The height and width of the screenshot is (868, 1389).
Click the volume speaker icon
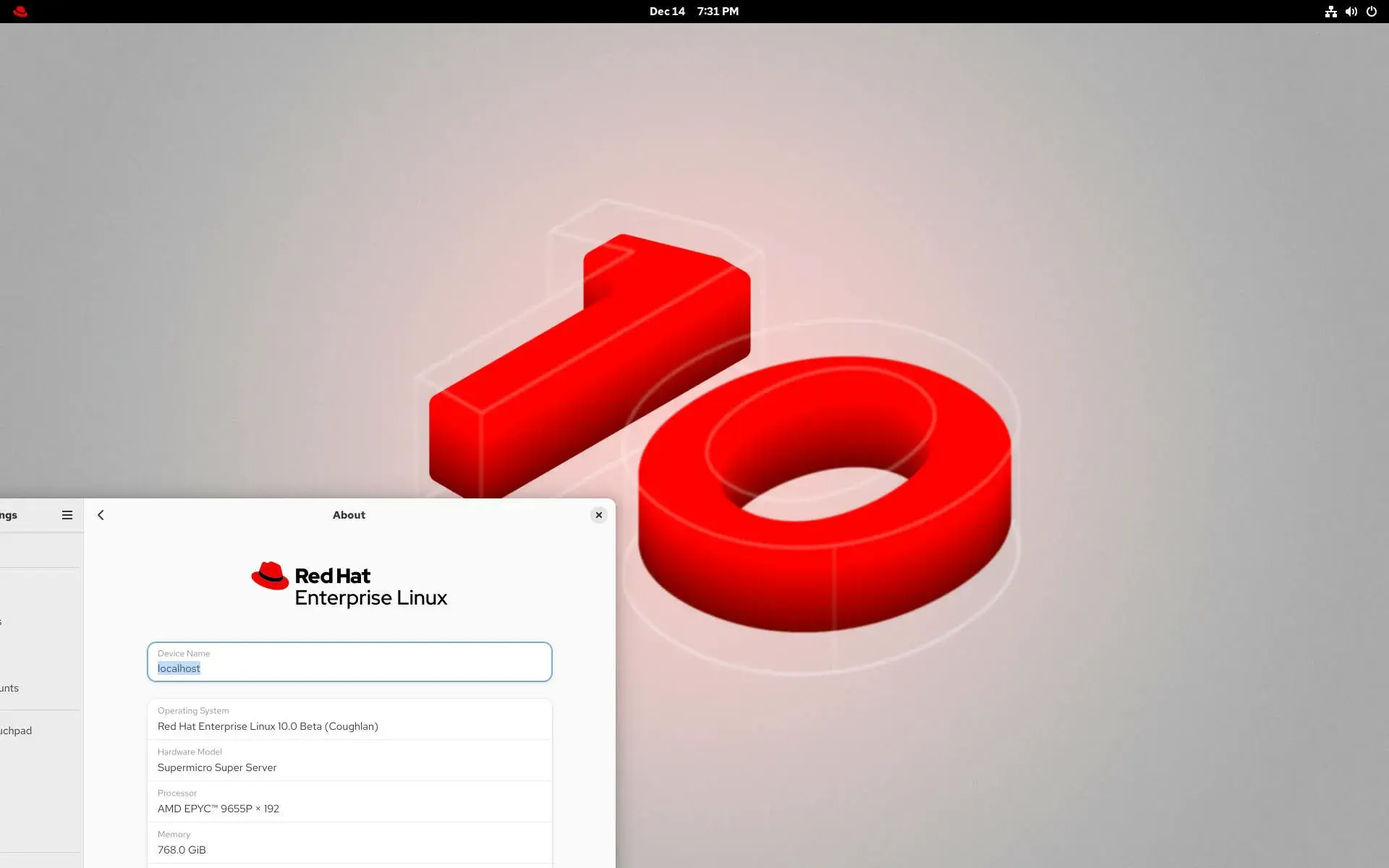1351,12
